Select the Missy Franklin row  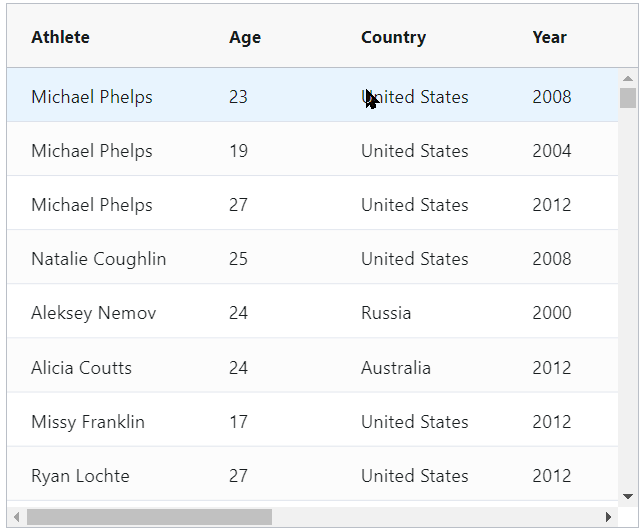(x=313, y=421)
